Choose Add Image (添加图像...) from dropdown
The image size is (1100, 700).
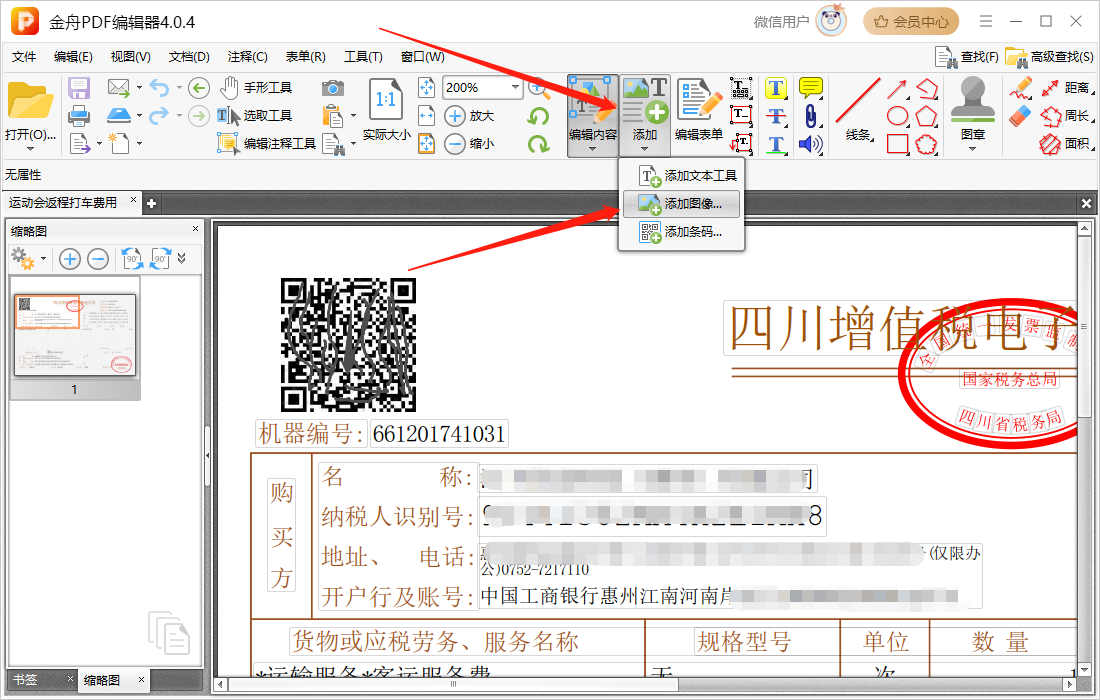[680, 203]
